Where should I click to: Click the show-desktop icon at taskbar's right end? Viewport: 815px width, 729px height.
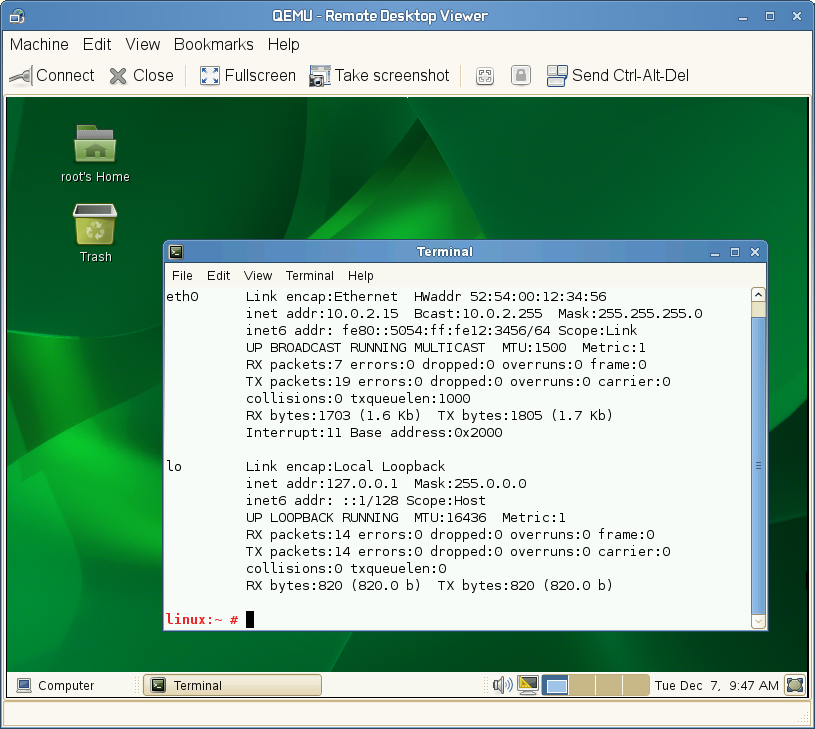point(795,685)
